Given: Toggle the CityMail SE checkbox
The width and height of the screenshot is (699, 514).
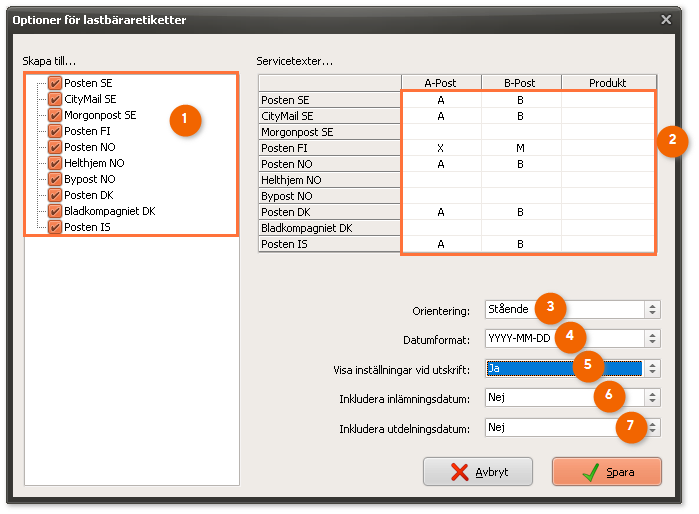Looking at the screenshot, I should click(x=55, y=99).
